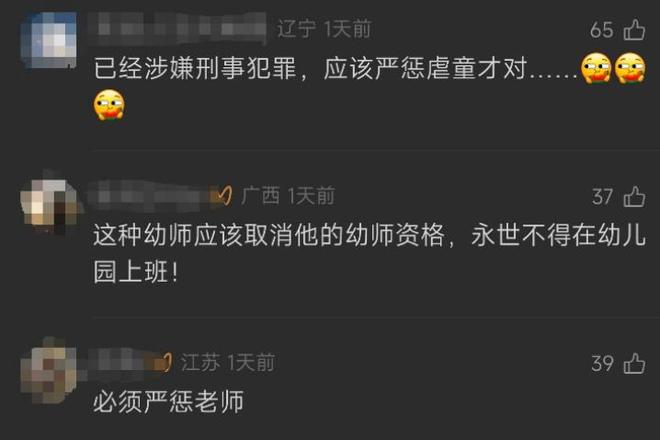Click the blurred username of Jiangsu commenter

click(123, 362)
